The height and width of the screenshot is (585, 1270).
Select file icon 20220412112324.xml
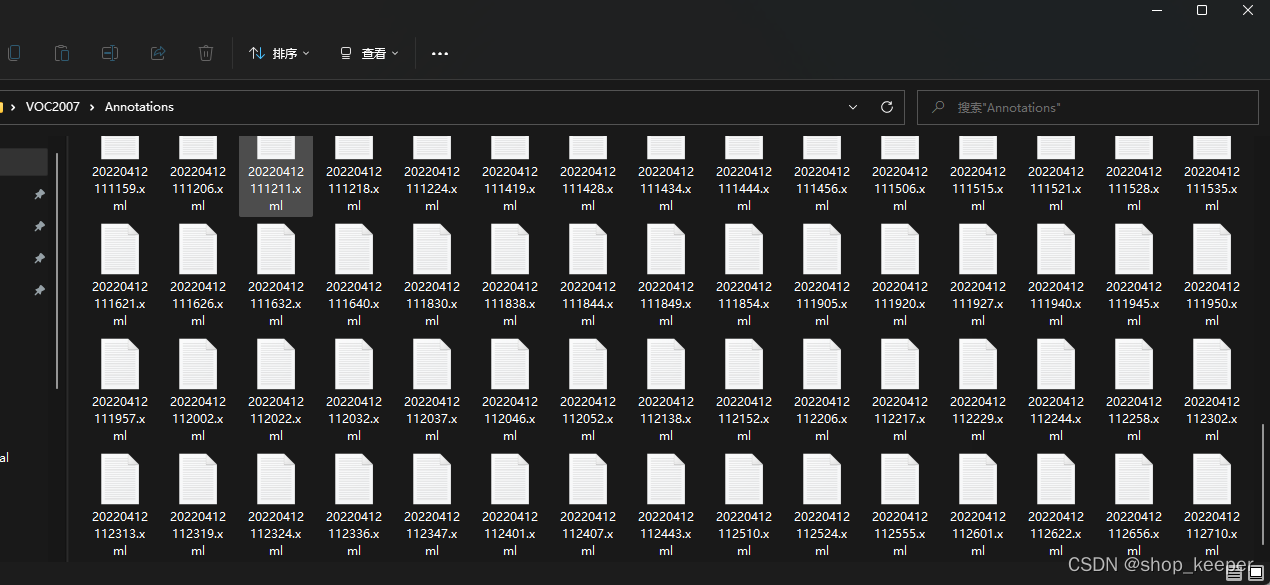[x=276, y=479]
